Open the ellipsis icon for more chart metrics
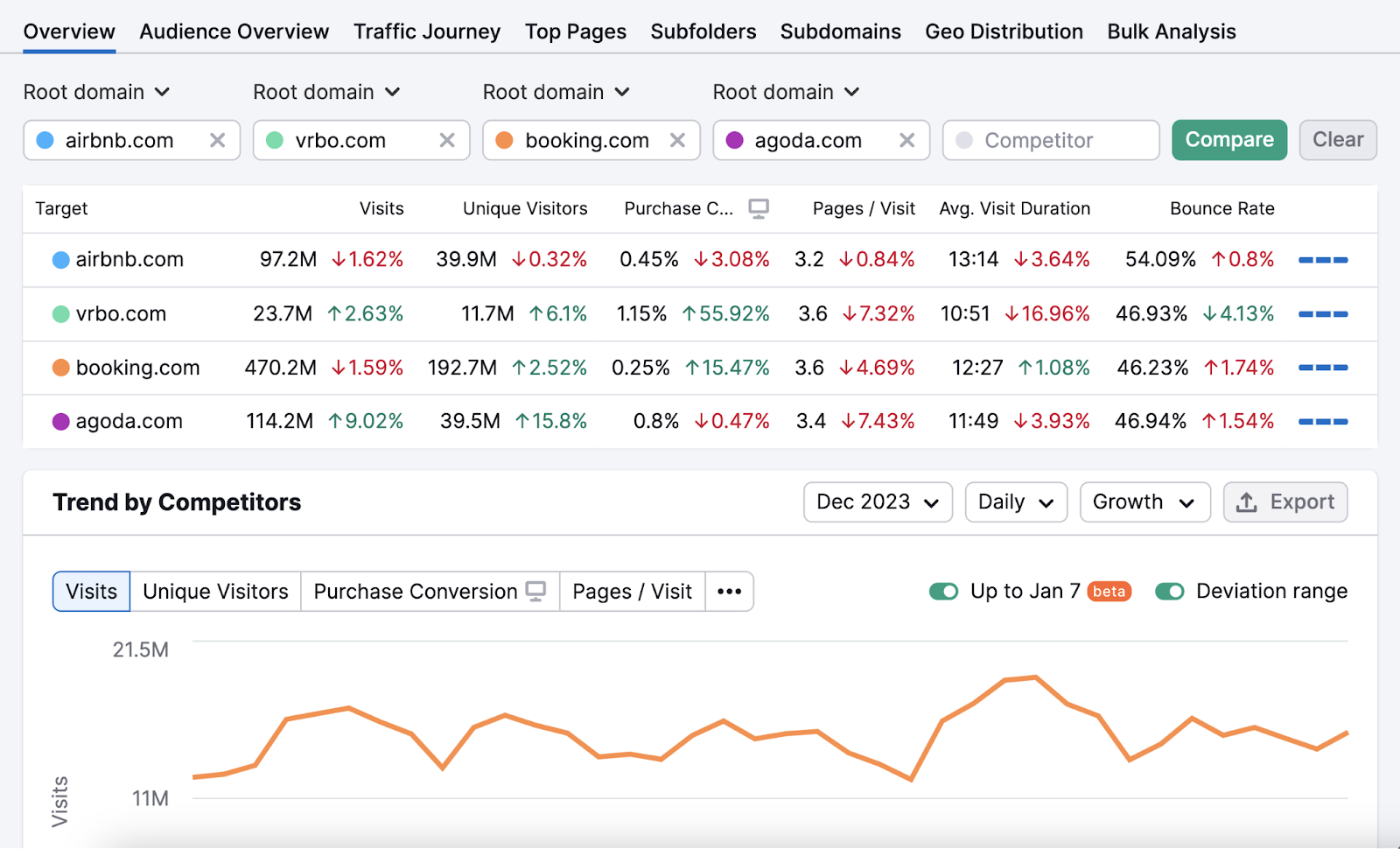This screenshot has height=849, width=1400. pos(729,591)
